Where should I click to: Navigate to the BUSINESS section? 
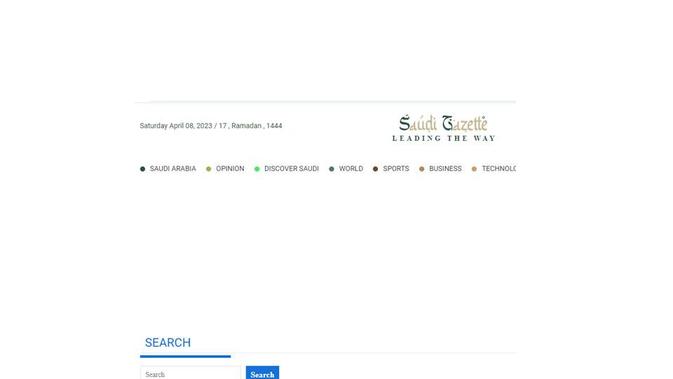pyautogui.click(x=445, y=169)
